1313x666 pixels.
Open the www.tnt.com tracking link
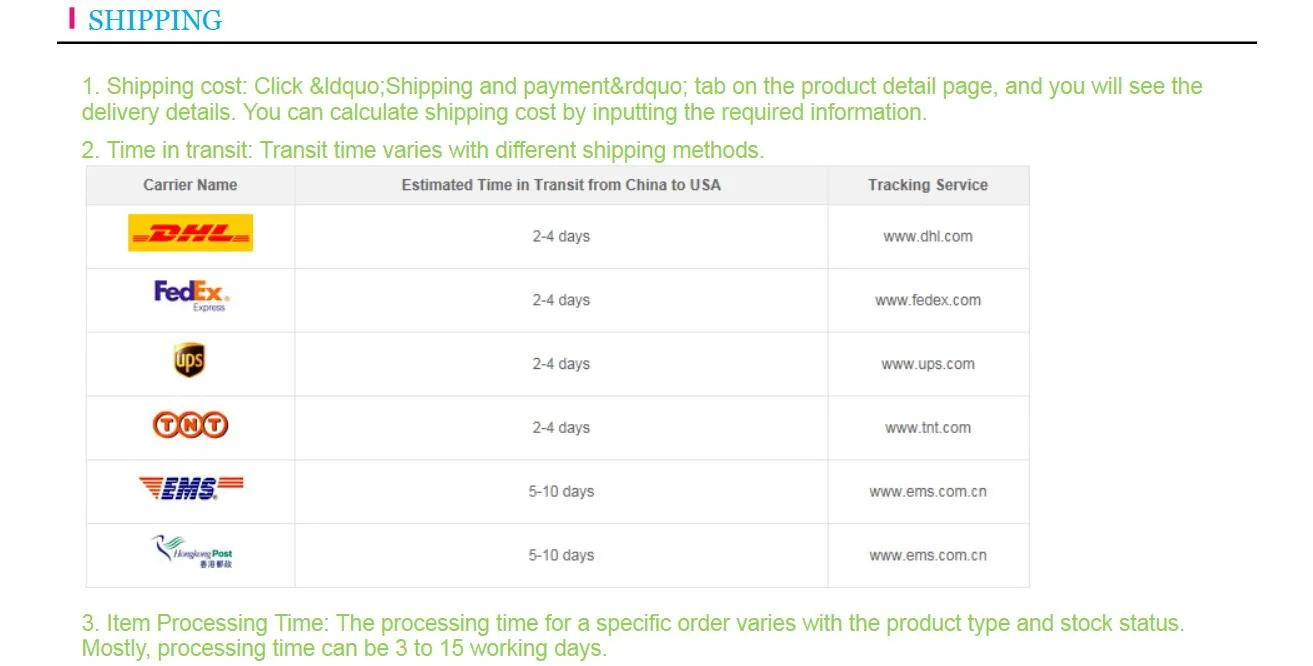[x=928, y=428]
